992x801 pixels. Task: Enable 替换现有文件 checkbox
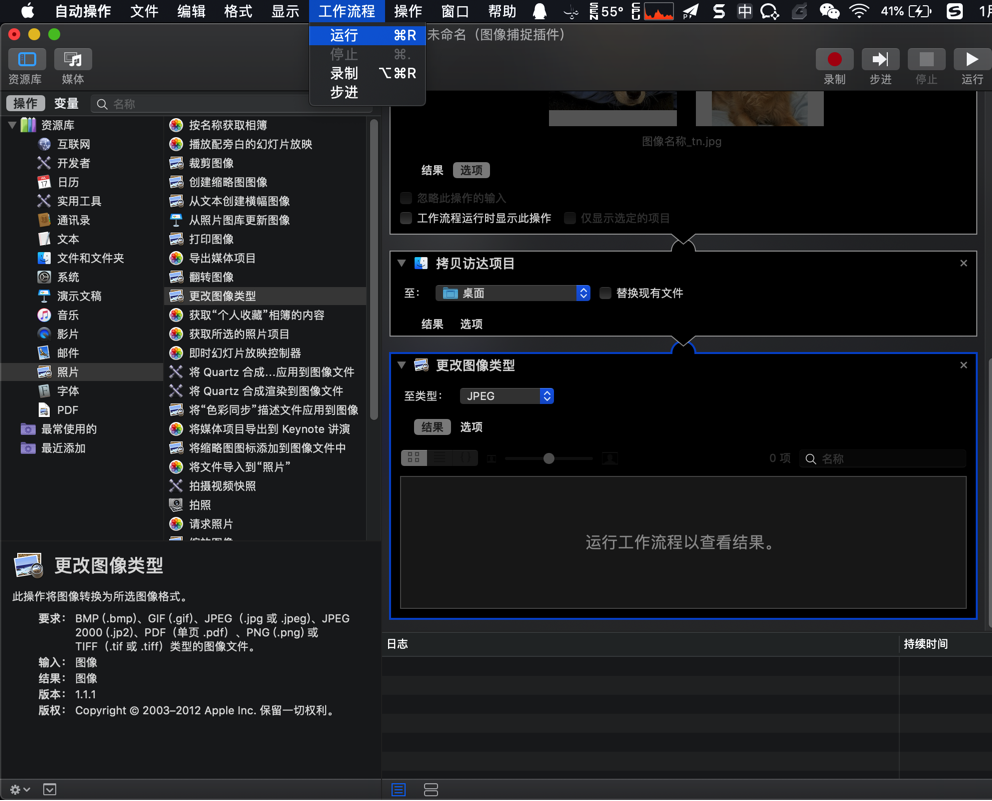coord(605,293)
